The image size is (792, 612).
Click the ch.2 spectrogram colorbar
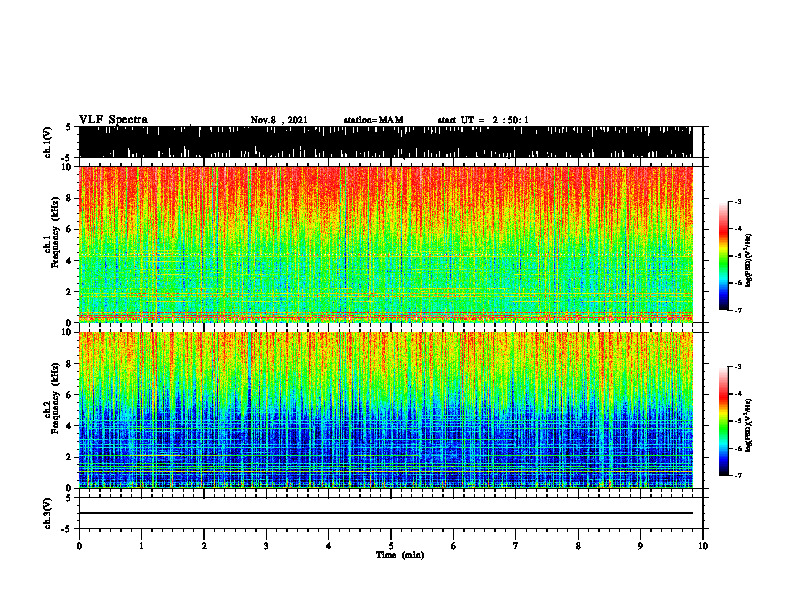(x=723, y=421)
